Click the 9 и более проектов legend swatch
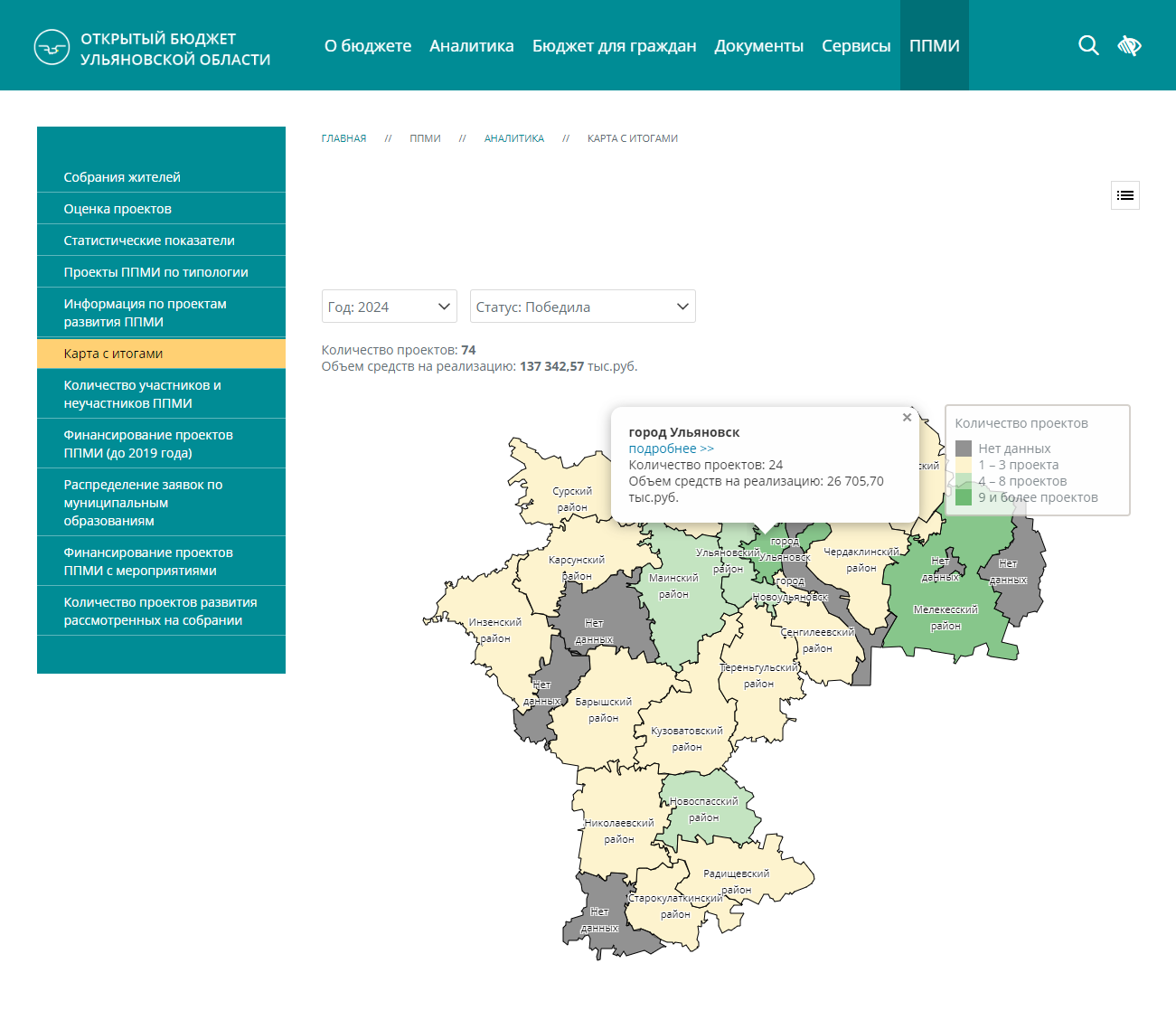Screen dimensions: 1176x1020 click(x=964, y=497)
